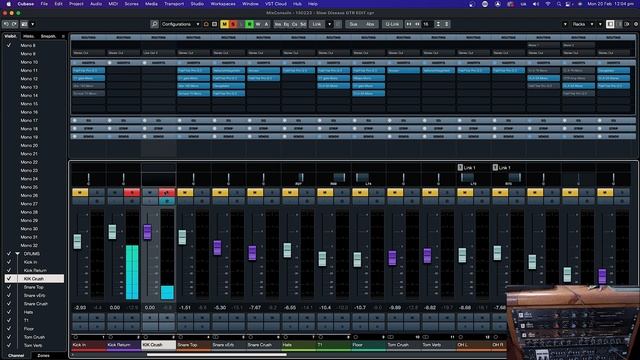Click the Ins bypass inserts toolbar button

click(x=278, y=24)
